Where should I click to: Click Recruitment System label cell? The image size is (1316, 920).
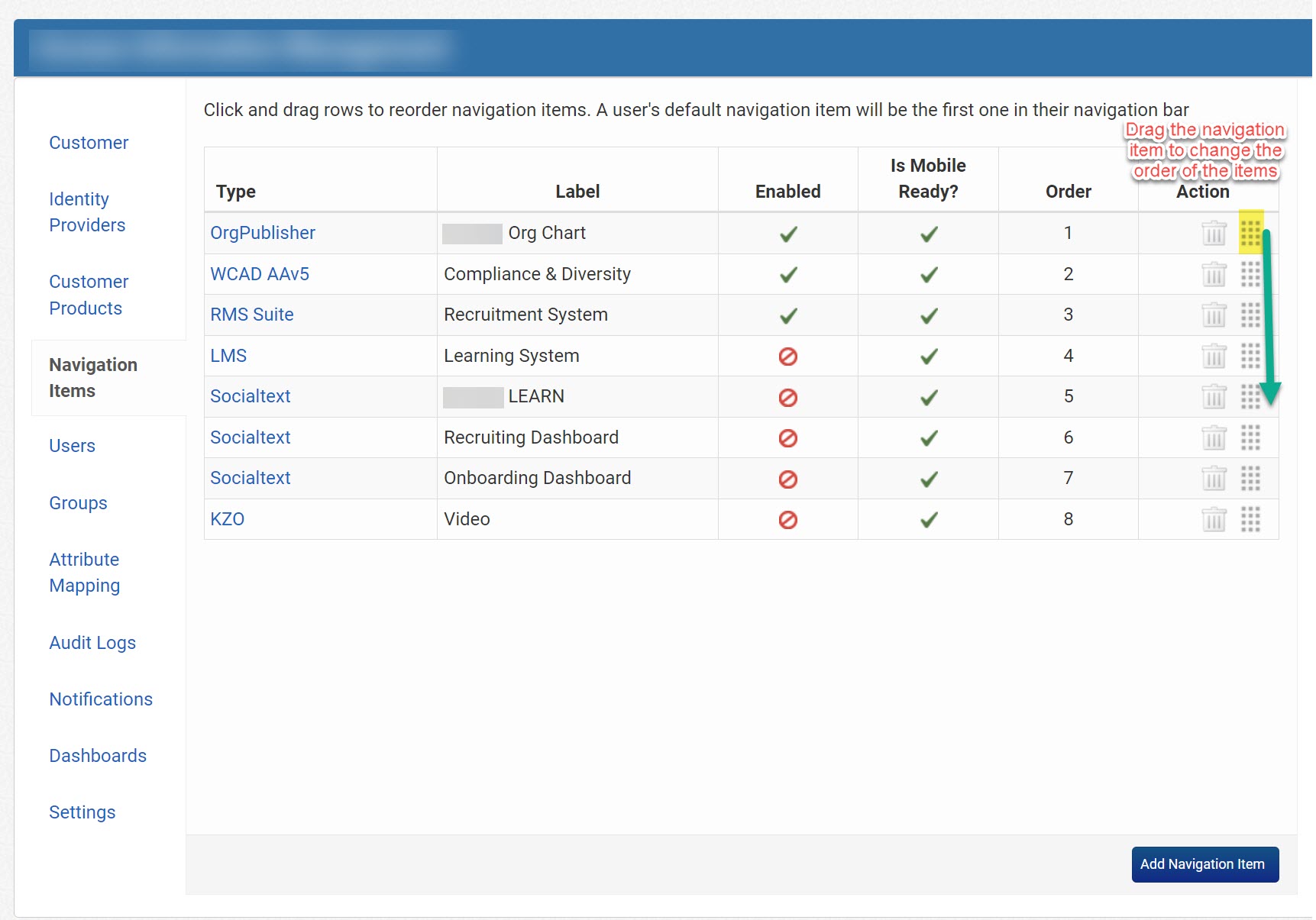coord(577,315)
